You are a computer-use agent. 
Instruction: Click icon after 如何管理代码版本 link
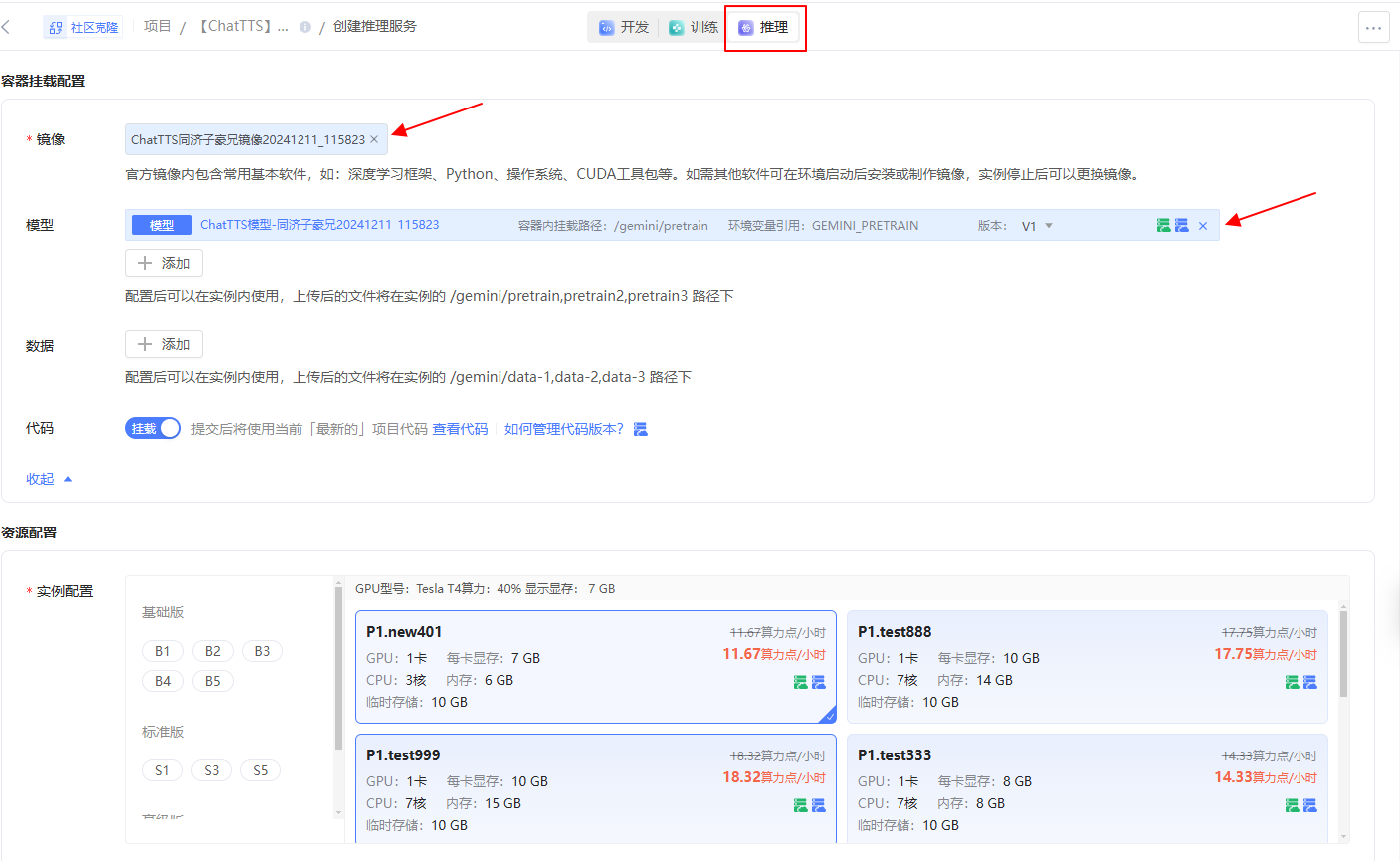(641, 429)
